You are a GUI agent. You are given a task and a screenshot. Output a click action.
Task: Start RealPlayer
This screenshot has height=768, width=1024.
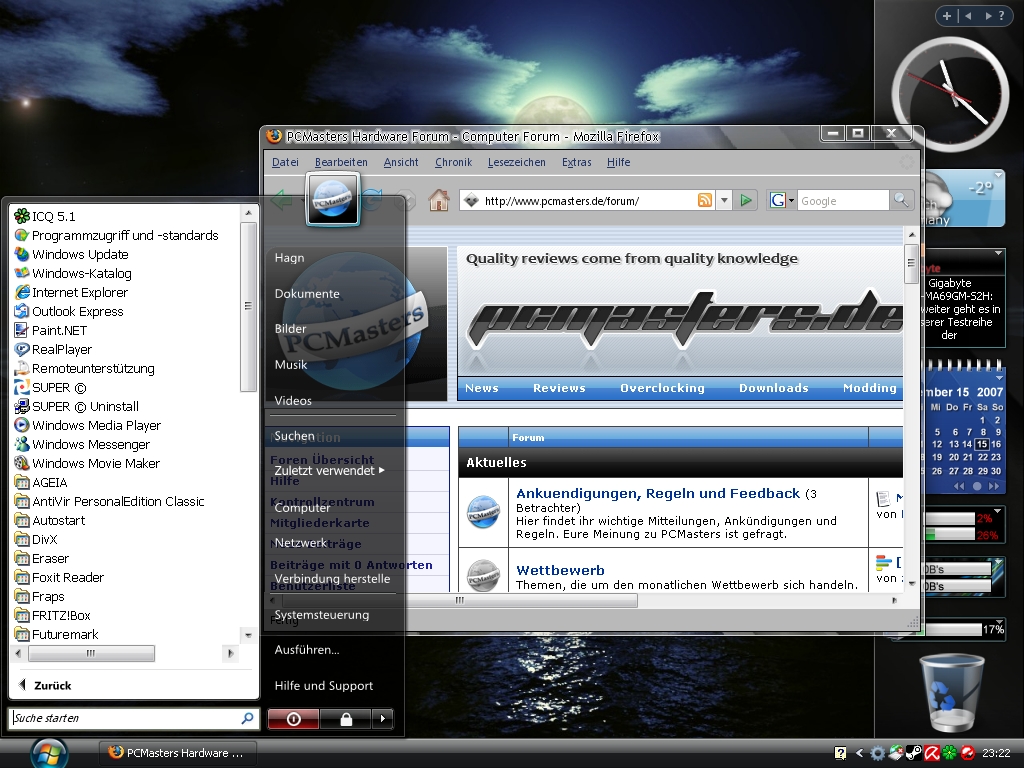[54, 349]
